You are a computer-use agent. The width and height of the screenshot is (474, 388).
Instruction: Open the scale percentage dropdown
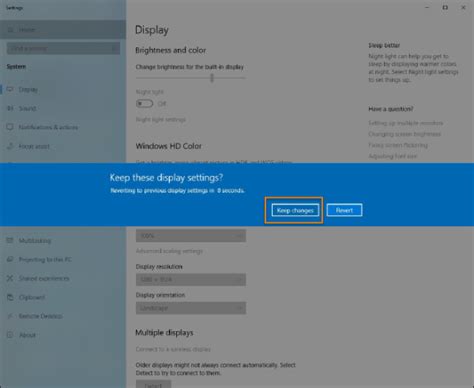[191, 236]
